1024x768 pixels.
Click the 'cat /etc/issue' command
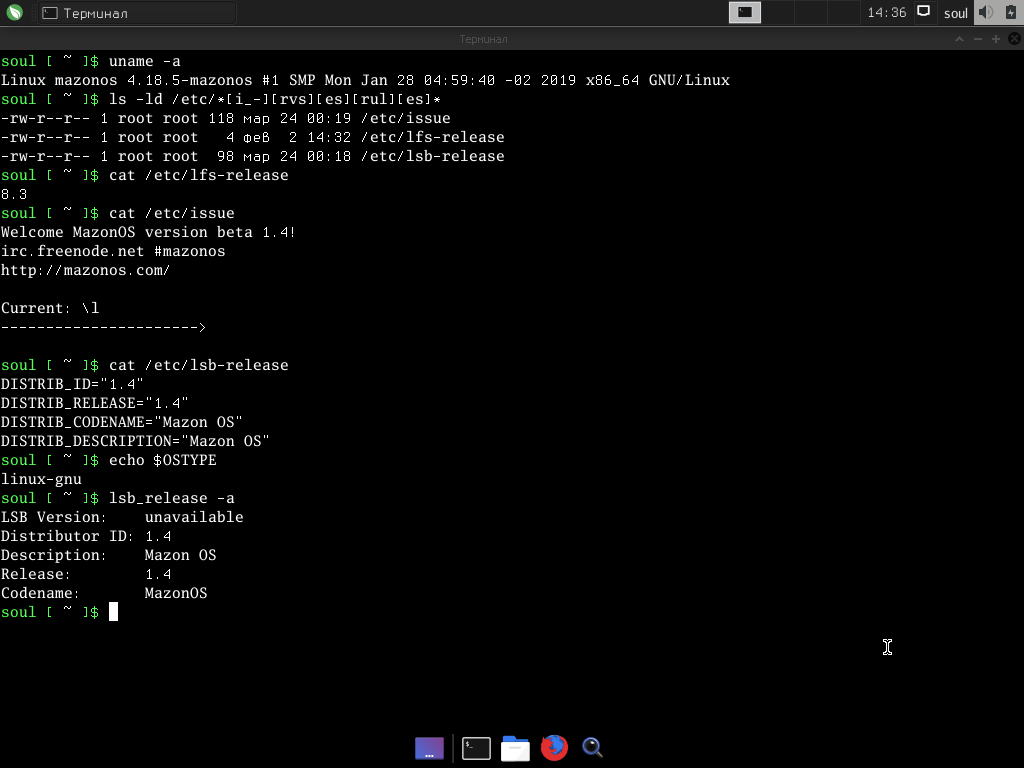(x=171, y=213)
